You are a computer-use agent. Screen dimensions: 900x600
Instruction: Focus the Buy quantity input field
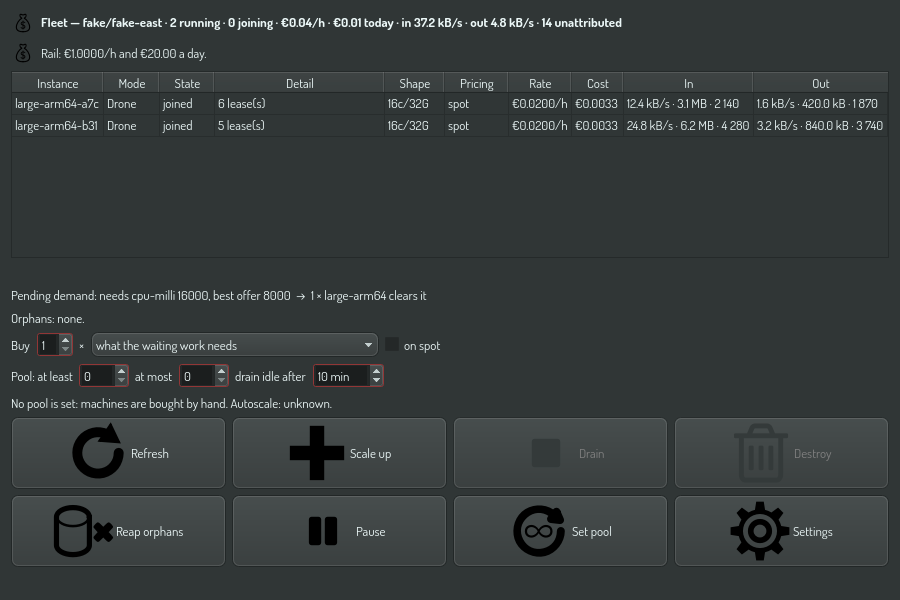pyautogui.click(x=49, y=345)
